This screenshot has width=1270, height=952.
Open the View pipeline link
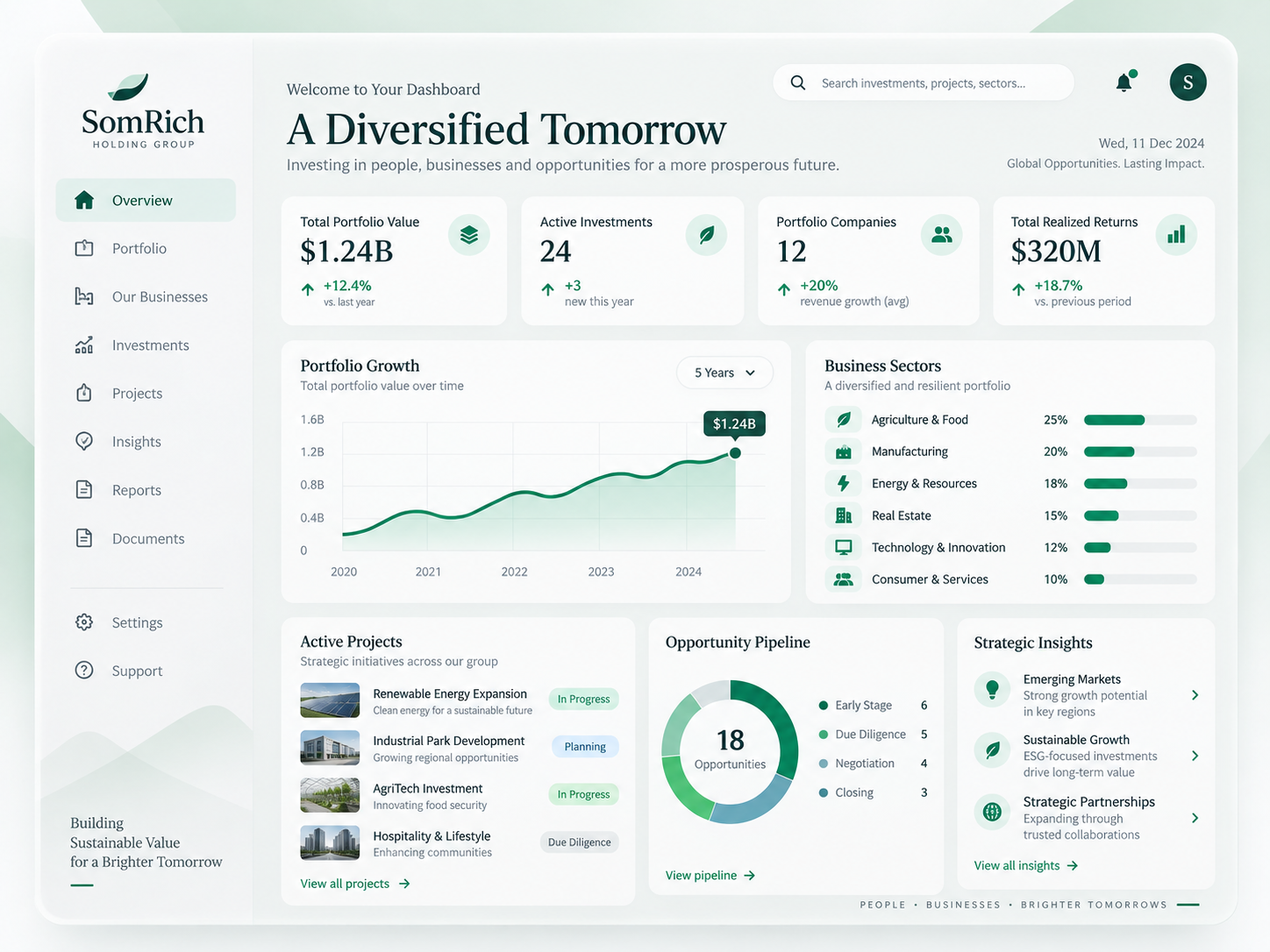pyautogui.click(x=710, y=875)
